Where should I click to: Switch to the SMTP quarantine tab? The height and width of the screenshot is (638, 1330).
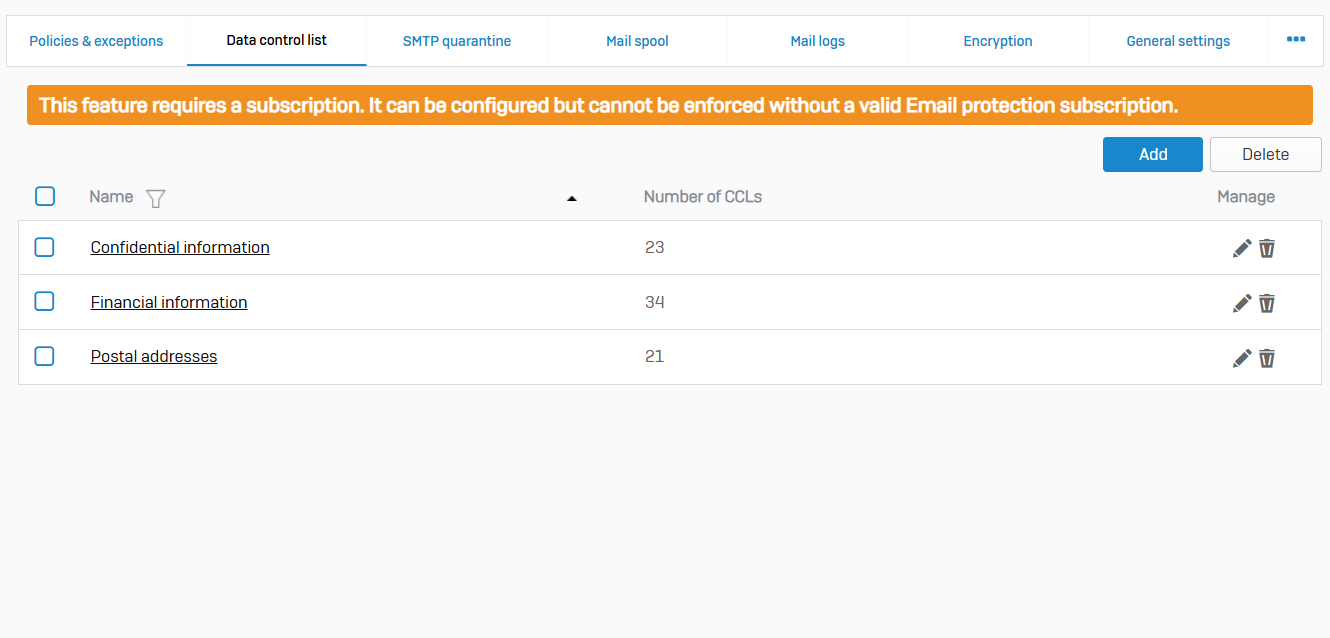pyautogui.click(x=457, y=41)
